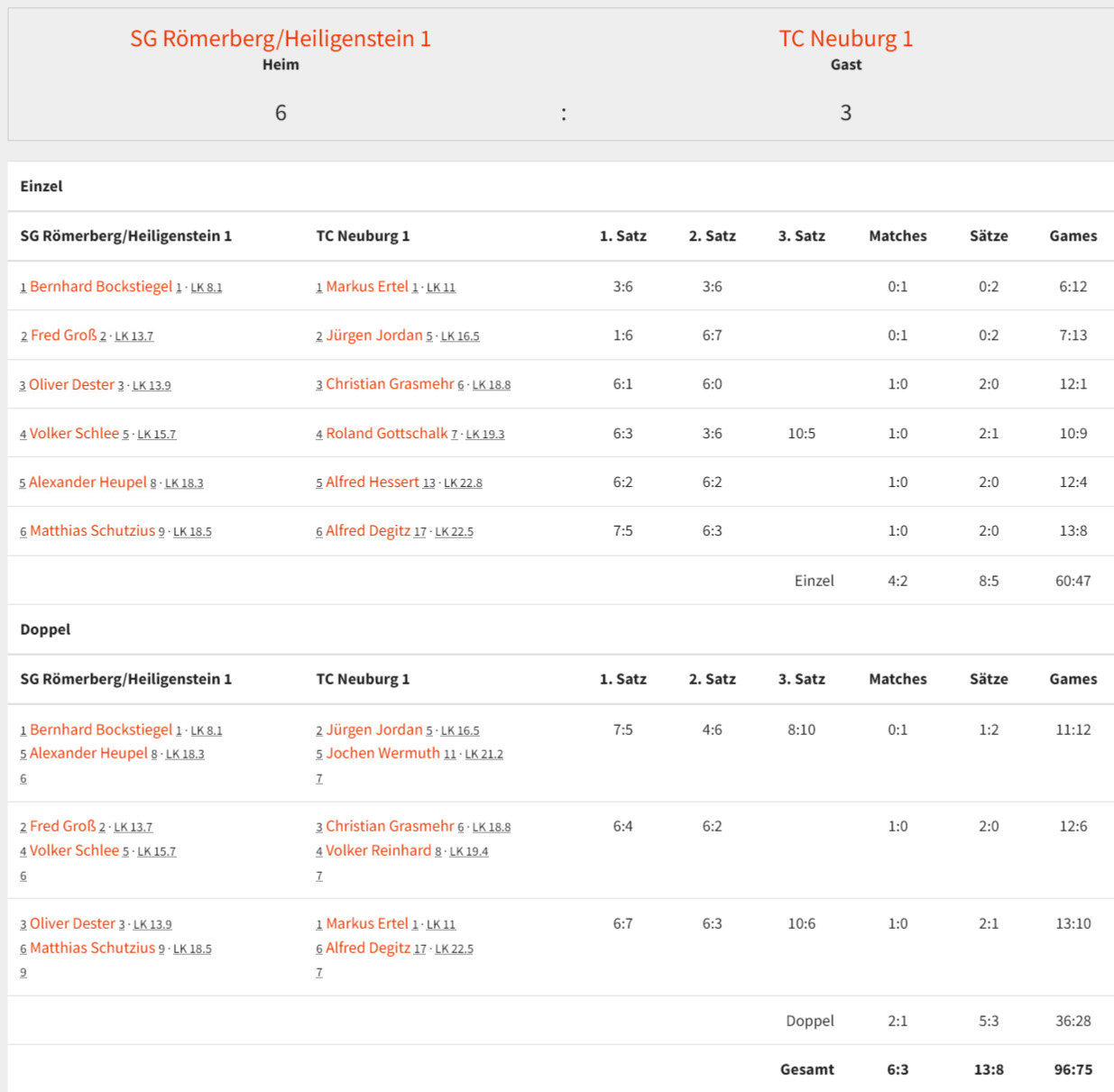The height and width of the screenshot is (1092, 1114).
Task: Click Matthias Schutzius in the Doppel table
Action: coord(92,948)
